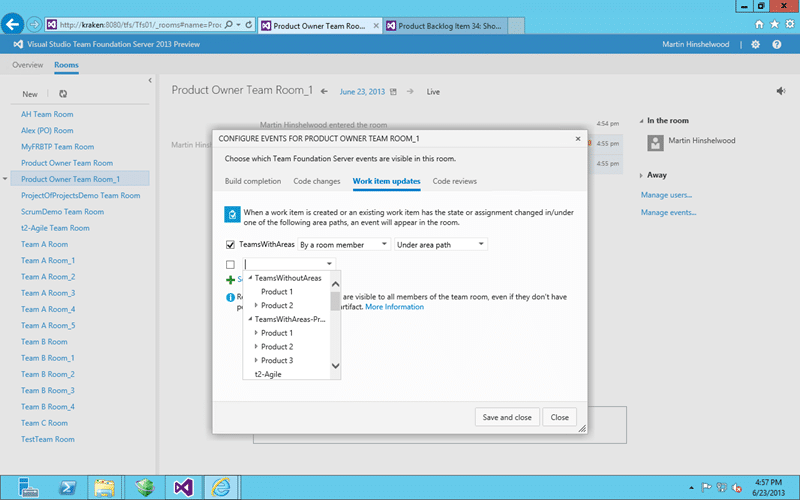Screen dimensions: 800x500
Task: Click New to create a room
Action: pyautogui.click(x=30, y=94)
